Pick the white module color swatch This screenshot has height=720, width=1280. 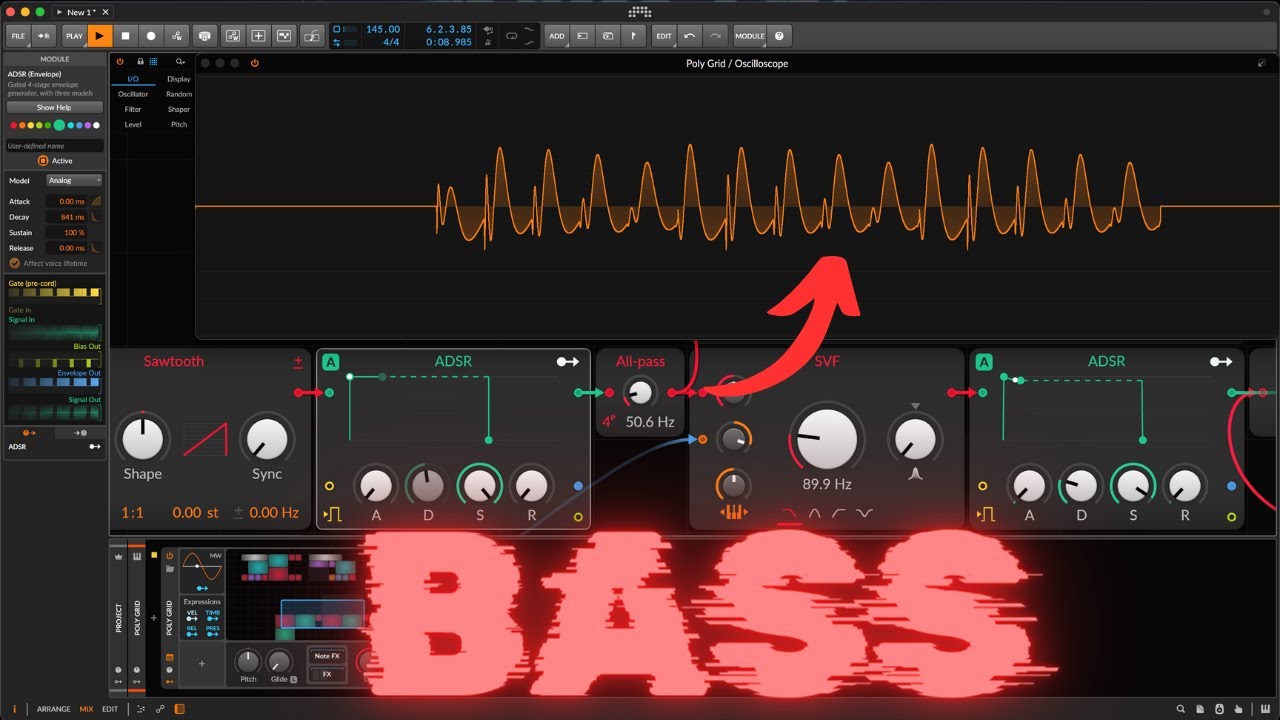click(x=98, y=125)
